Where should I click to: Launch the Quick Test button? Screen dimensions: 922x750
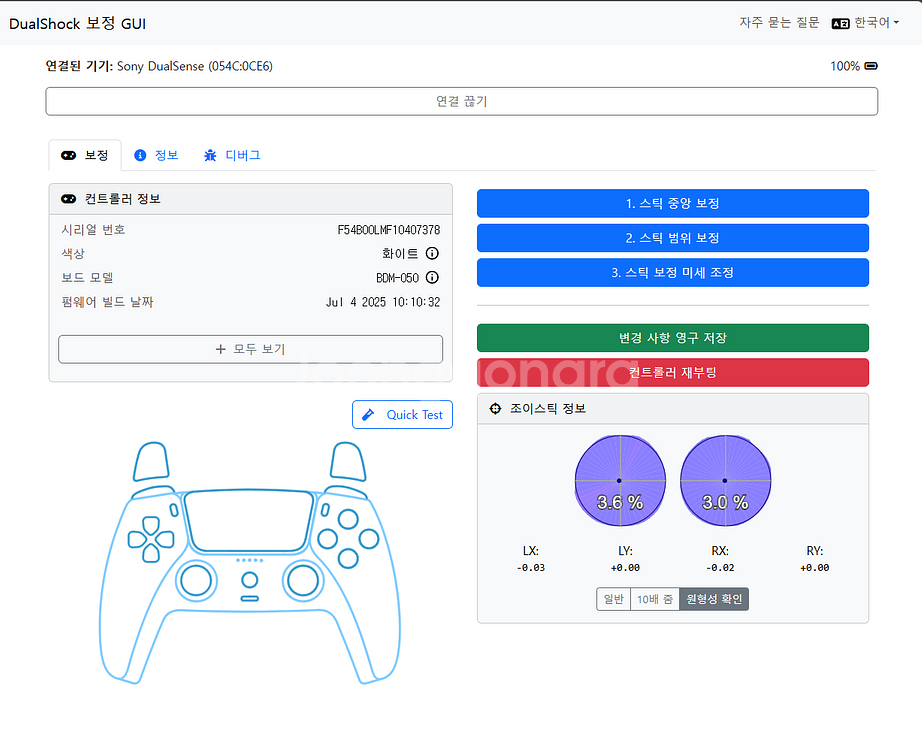(402, 415)
